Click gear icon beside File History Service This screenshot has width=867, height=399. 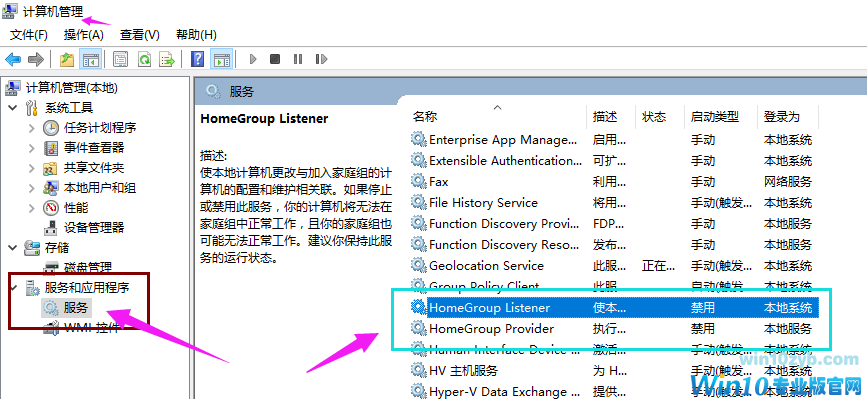419,202
